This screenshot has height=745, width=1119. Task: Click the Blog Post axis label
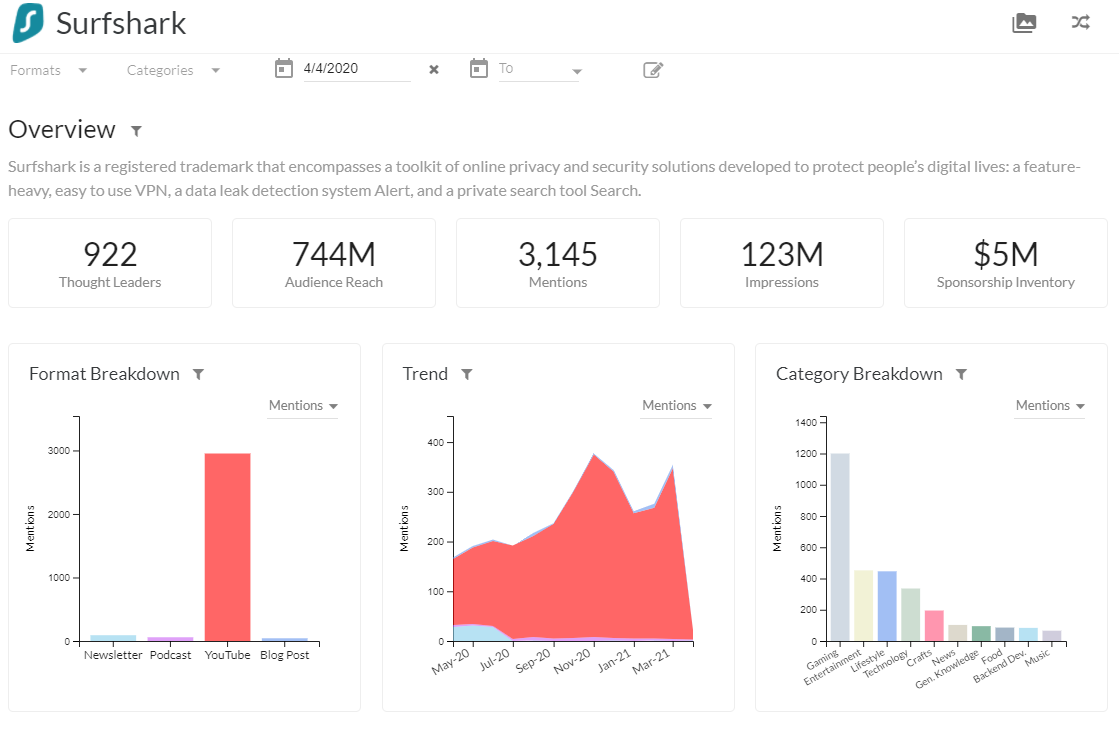click(285, 655)
